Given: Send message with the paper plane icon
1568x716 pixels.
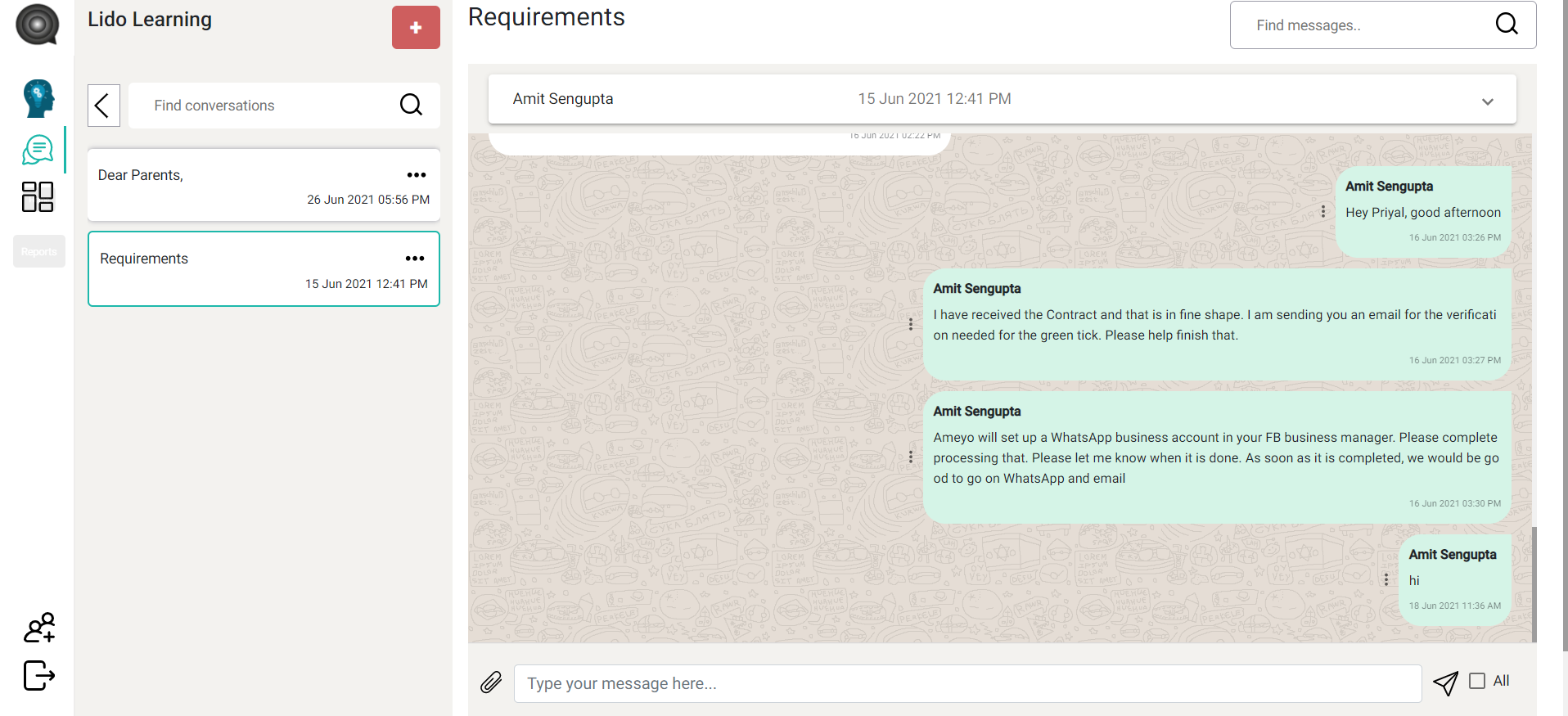Looking at the screenshot, I should coord(1445,682).
